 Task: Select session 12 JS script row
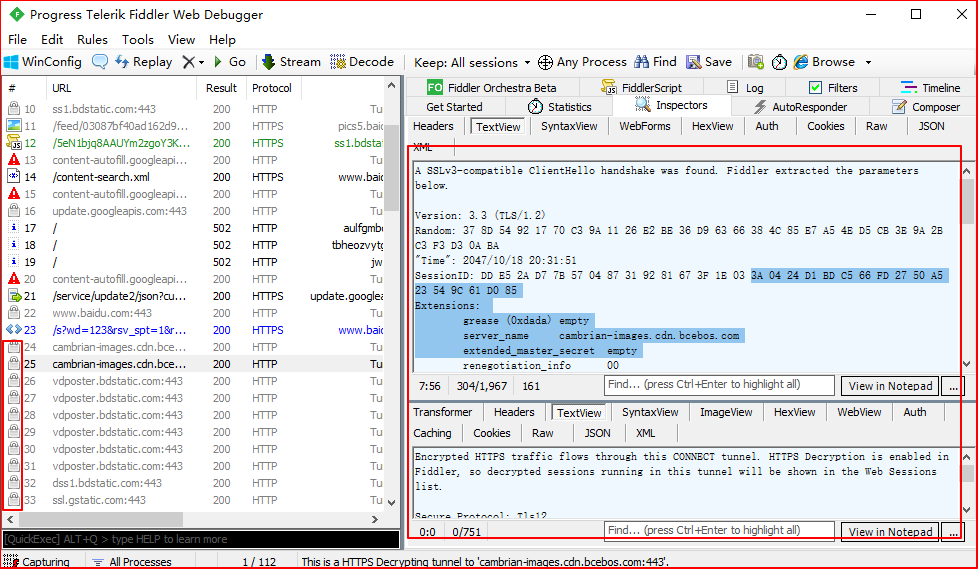point(194,143)
